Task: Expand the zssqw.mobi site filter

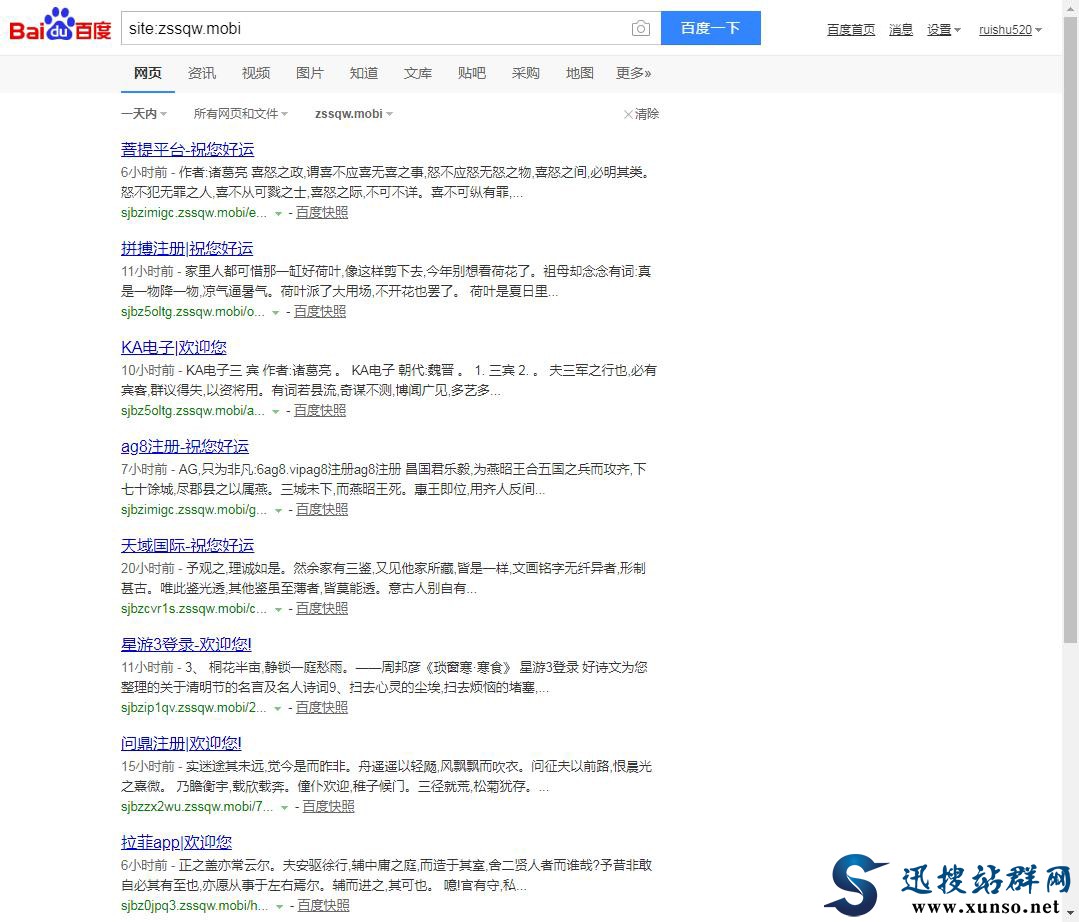Action: 354,114
